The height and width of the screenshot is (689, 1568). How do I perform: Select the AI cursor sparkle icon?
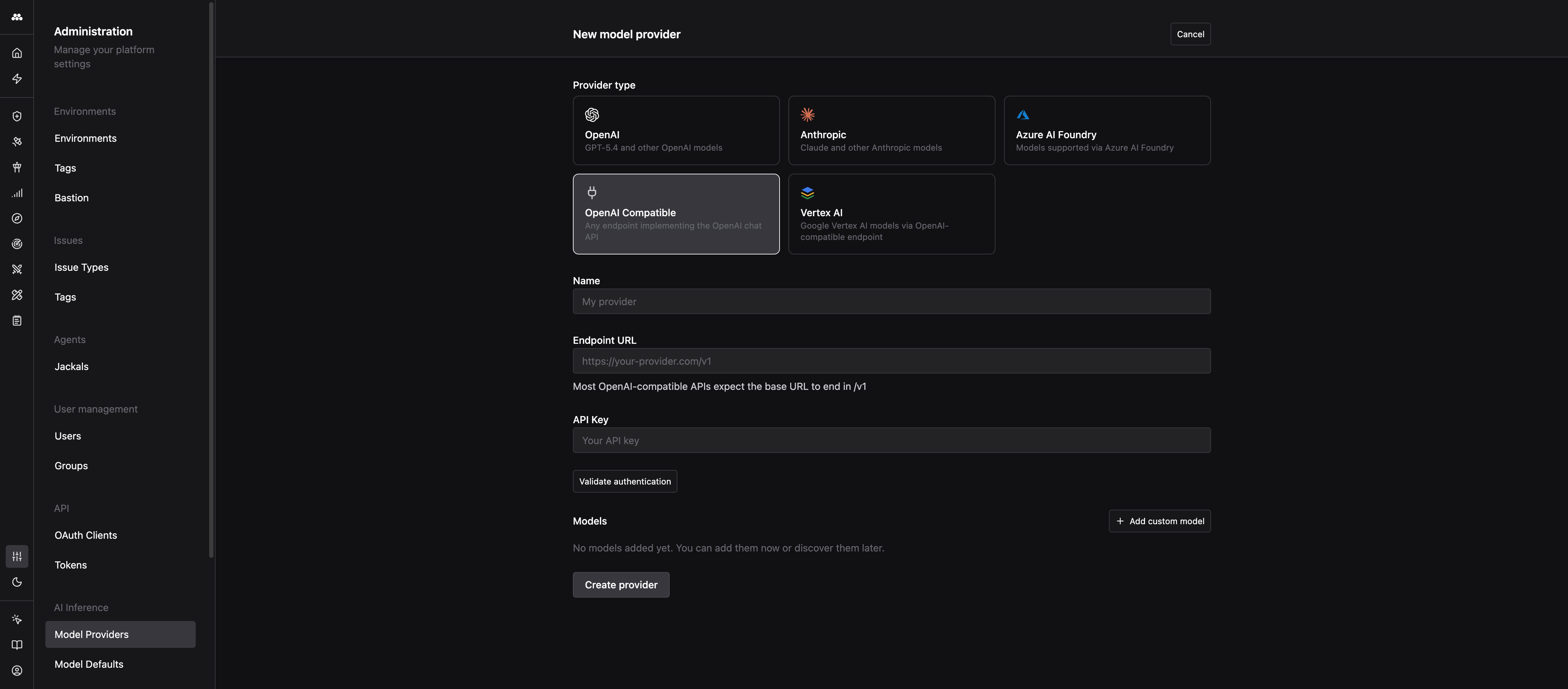(17, 619)
